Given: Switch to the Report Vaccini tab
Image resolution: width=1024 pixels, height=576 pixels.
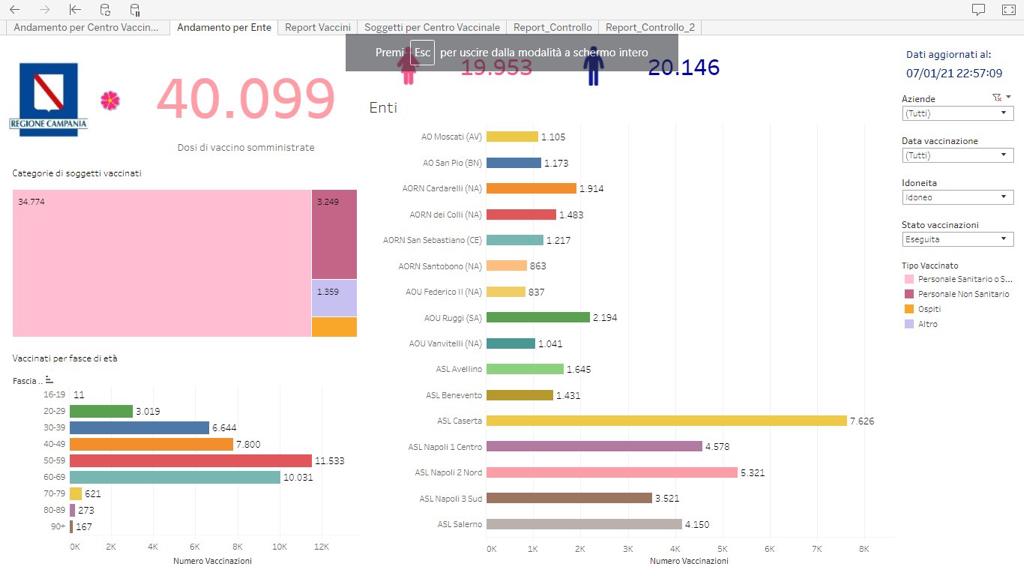Looking at the screenshot, I should click(x=317, y=27).
